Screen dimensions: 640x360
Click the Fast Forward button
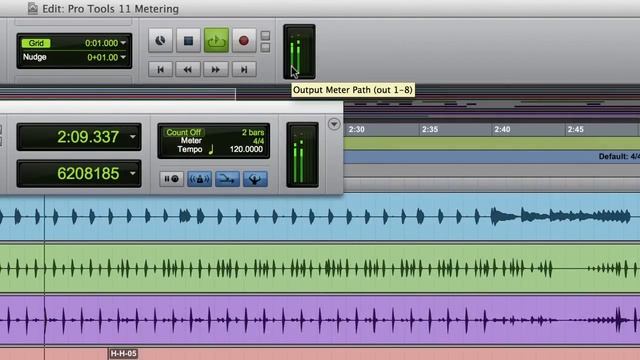click(216, 69)
